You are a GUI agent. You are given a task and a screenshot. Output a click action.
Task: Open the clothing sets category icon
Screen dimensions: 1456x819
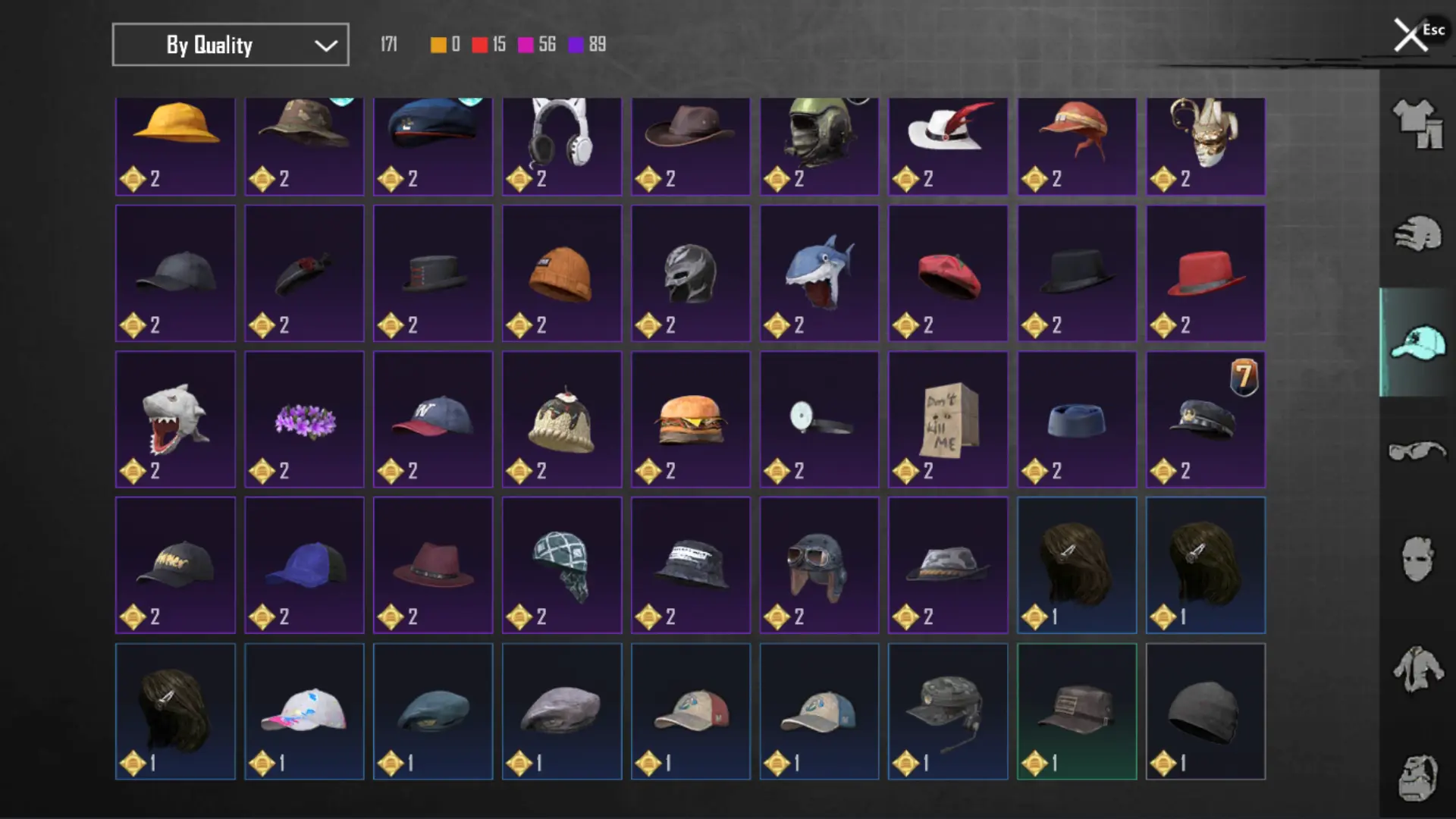click(1417, 124)
